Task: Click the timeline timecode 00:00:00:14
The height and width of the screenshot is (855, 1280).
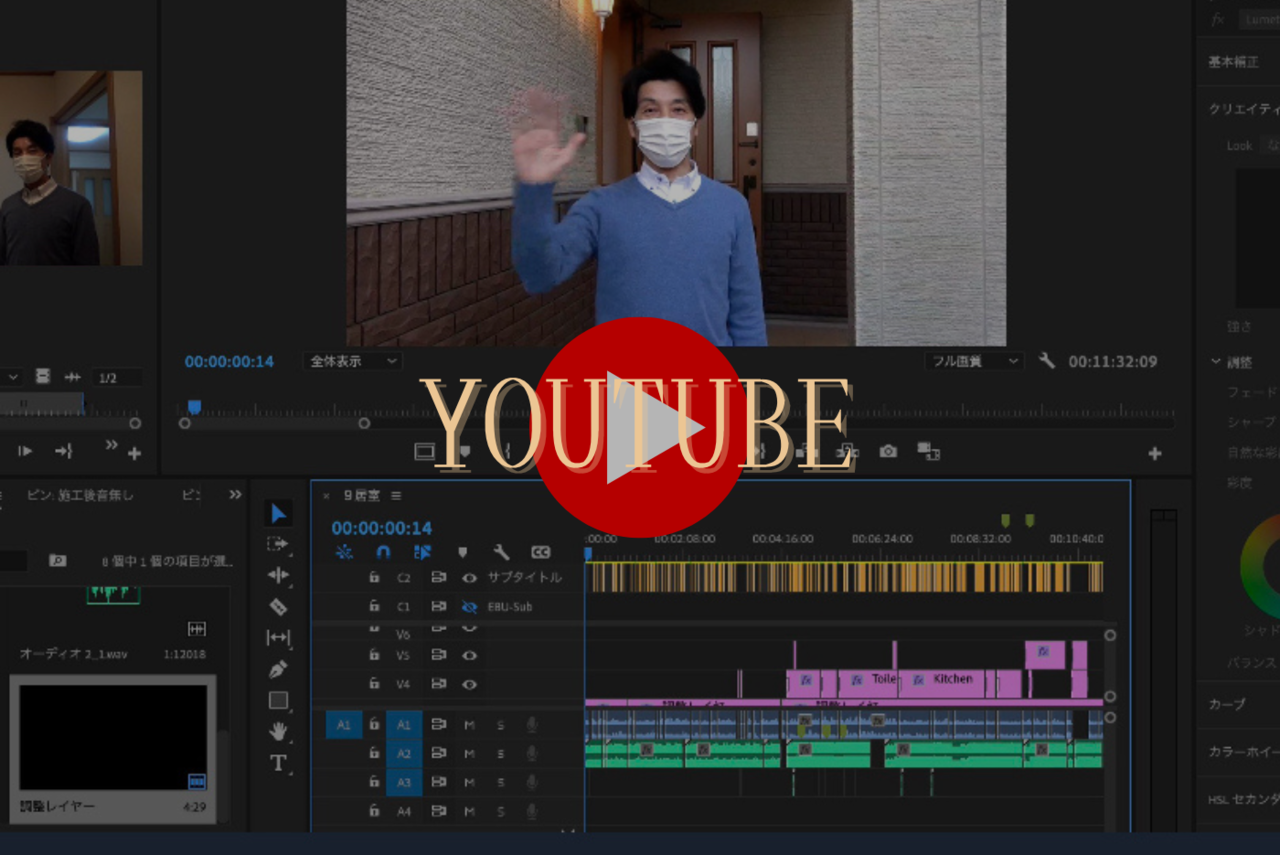Action: (x=382, y=528)
